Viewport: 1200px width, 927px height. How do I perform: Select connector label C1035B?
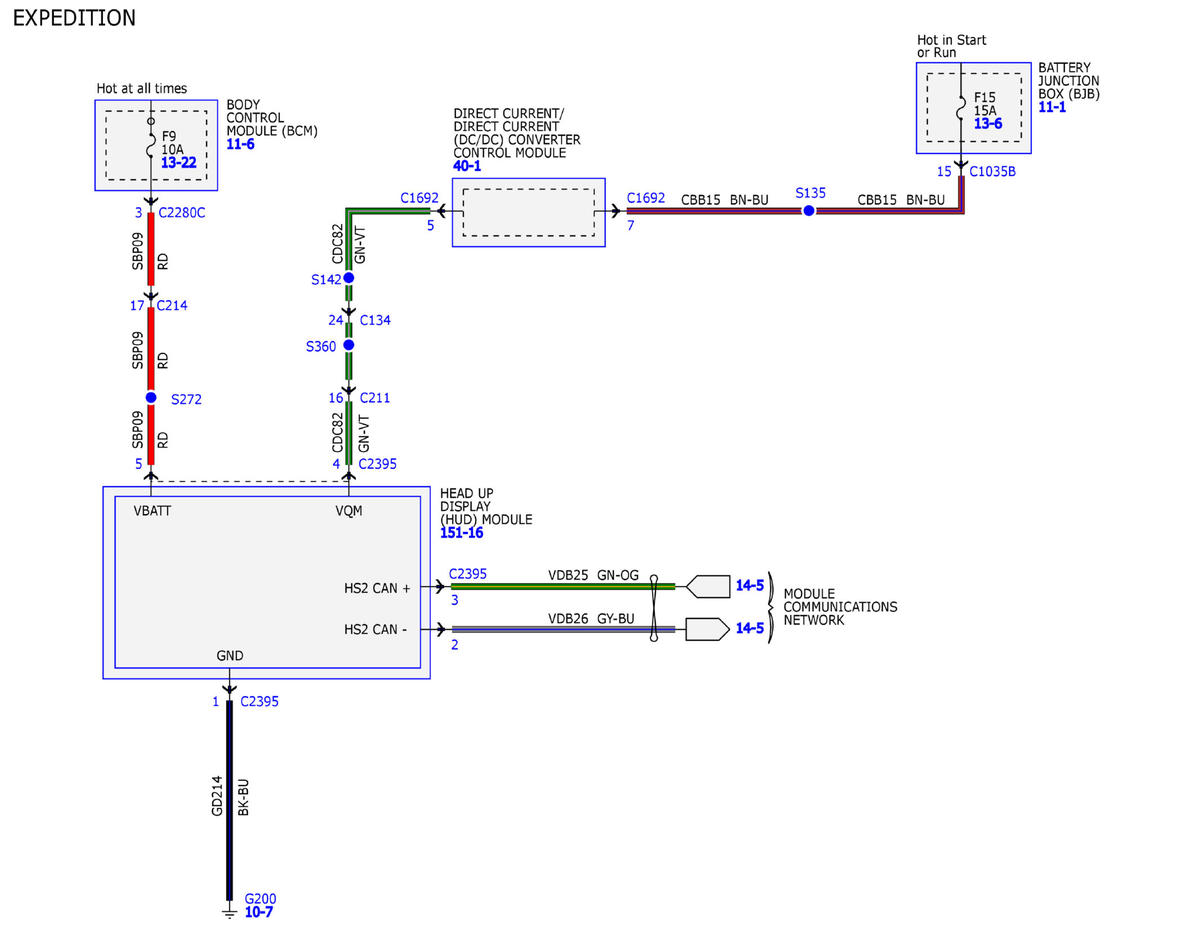993,171
